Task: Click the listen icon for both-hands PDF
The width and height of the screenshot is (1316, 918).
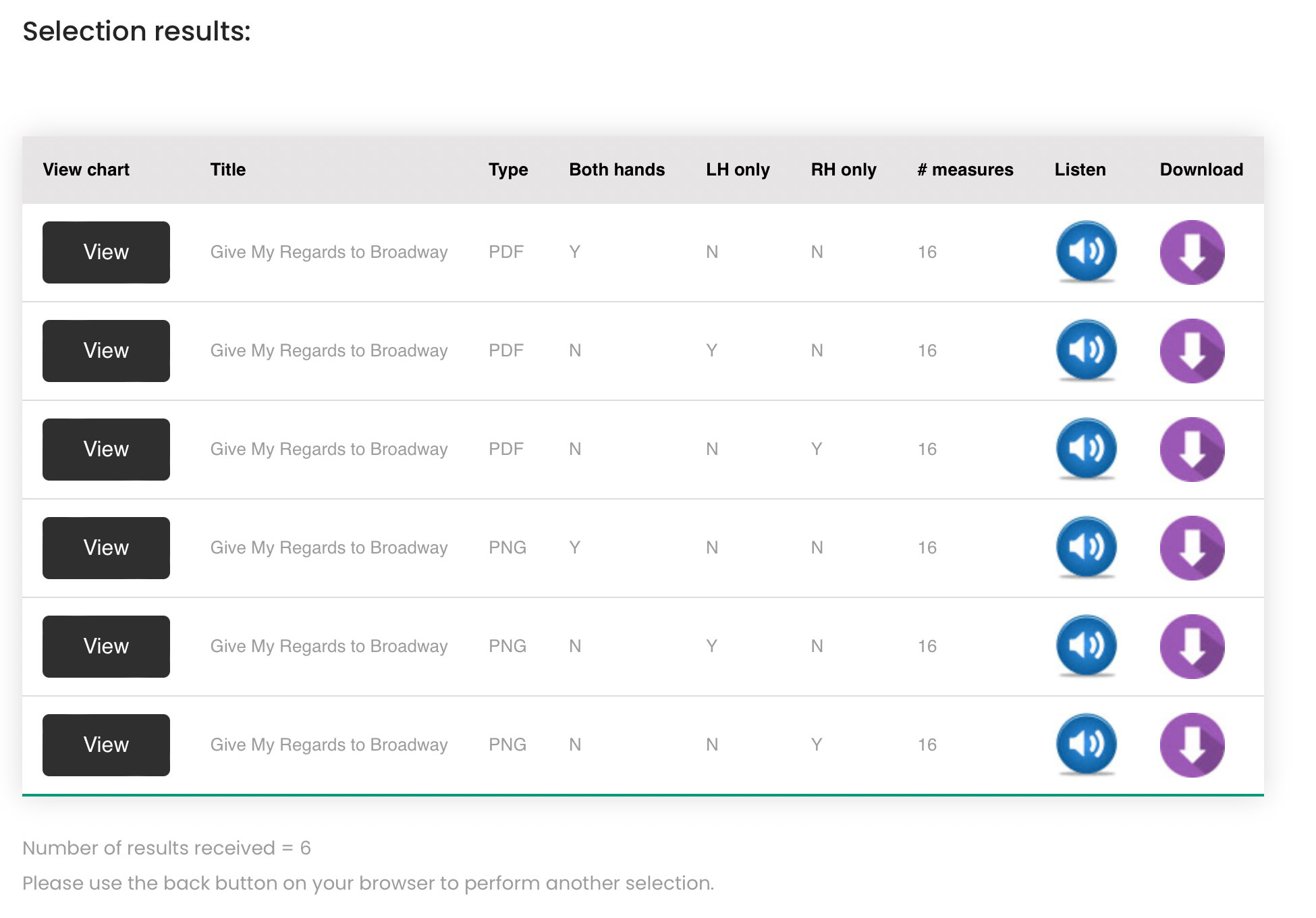Action: (1086, 252)
